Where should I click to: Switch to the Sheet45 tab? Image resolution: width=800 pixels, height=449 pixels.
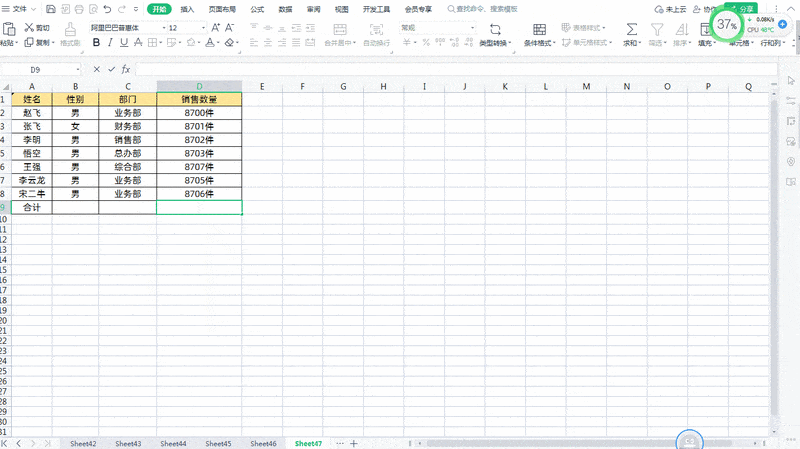[x=218, y=442]
